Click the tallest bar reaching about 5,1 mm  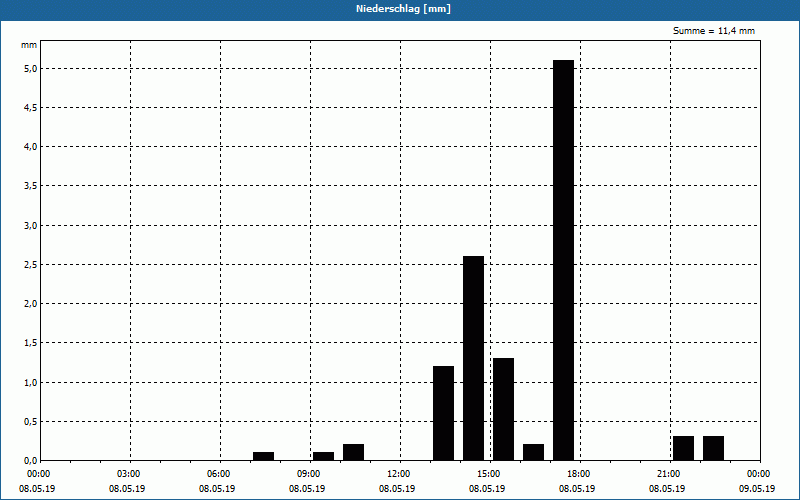tap(563, 260)
